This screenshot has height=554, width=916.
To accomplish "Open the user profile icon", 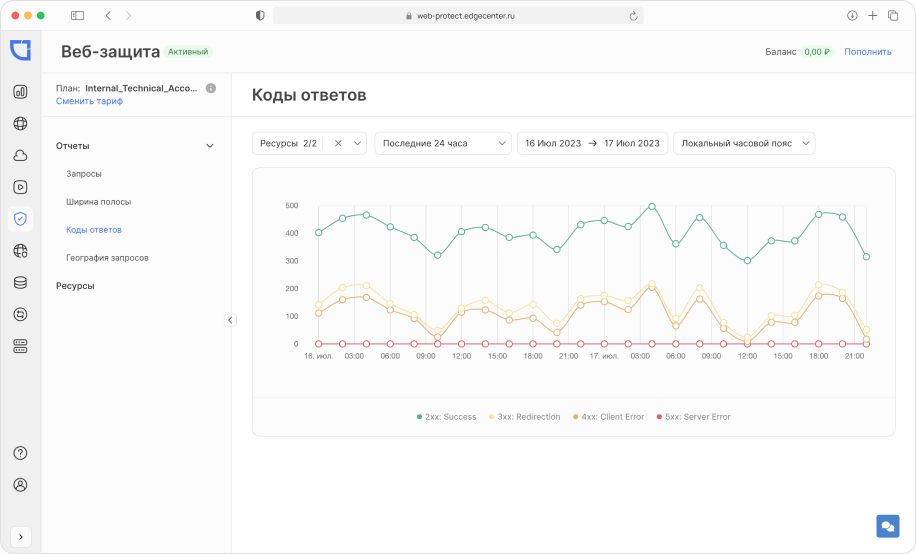I will click(x=20, y=485).
